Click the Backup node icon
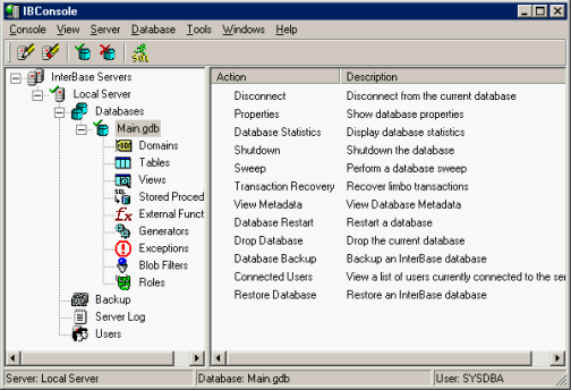This screenshot has width=572, height=391. click(80, 300)
